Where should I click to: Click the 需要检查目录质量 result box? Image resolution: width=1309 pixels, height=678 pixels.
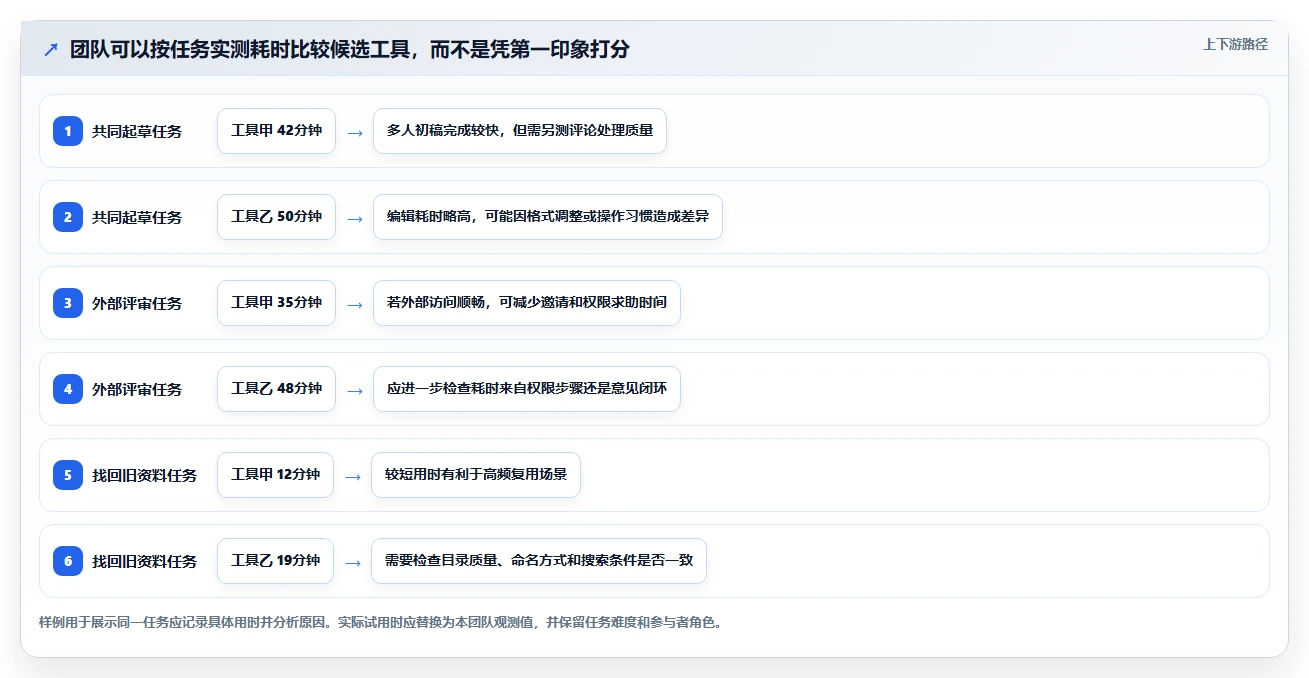click(539, 561)
